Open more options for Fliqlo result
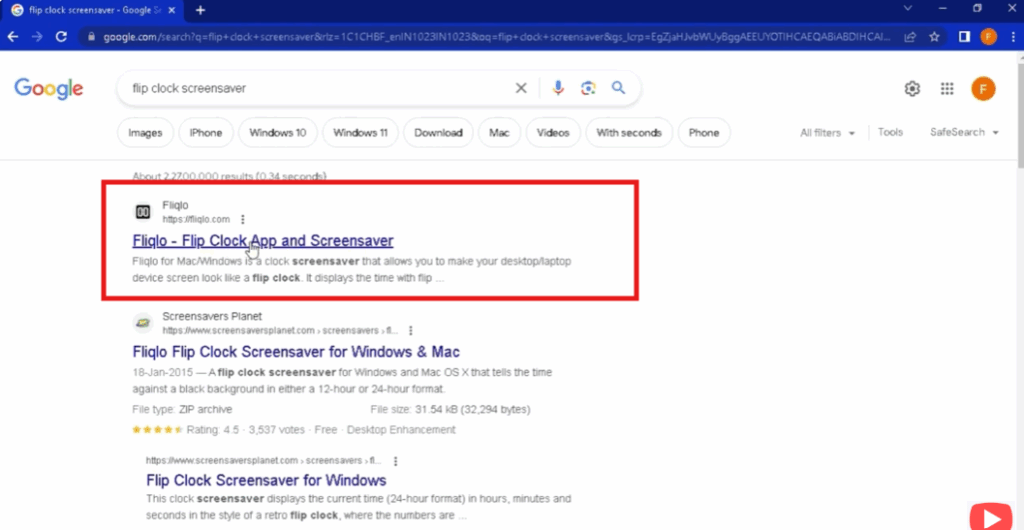The height and width of the screenshot is (530, 1024). click(243, 219)
